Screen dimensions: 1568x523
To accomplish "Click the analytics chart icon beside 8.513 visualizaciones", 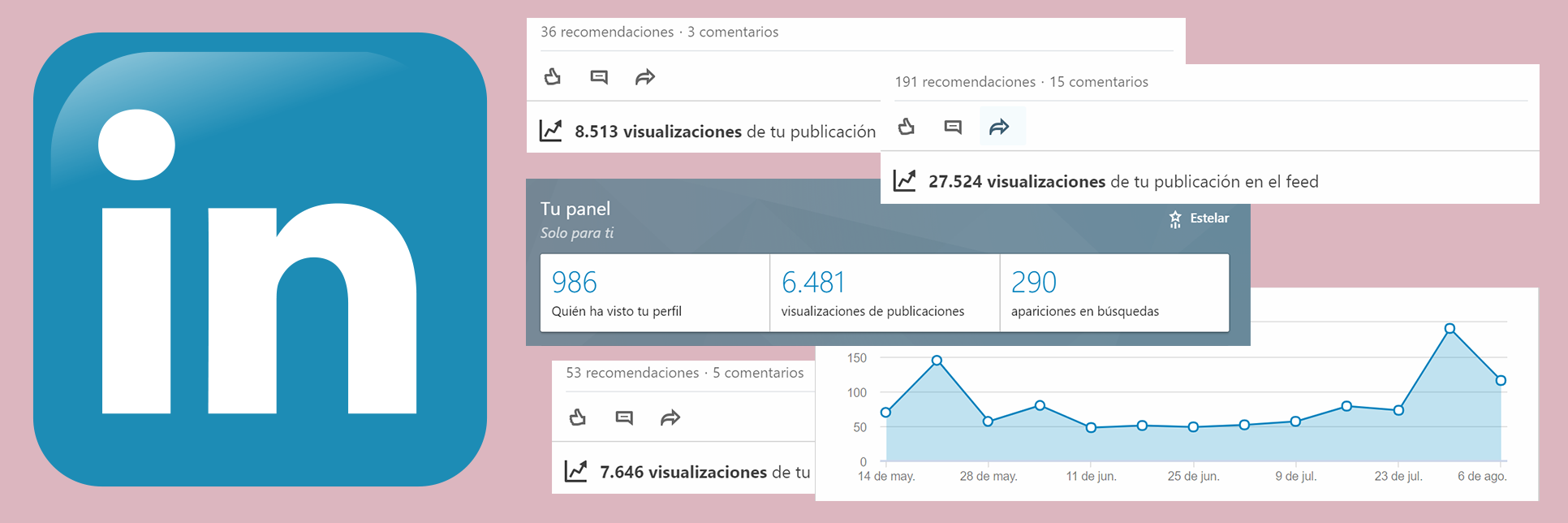I will 551,131.
